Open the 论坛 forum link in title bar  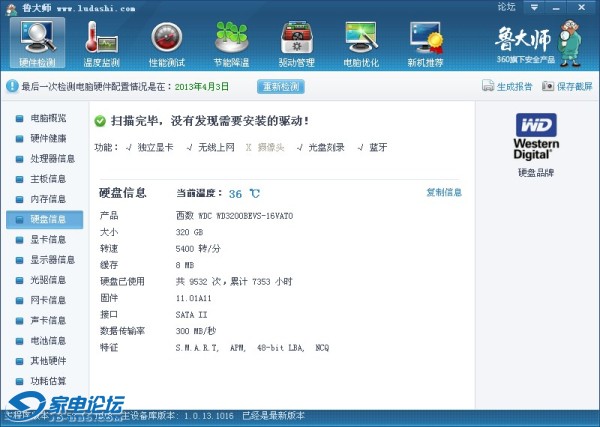point(506,7)
